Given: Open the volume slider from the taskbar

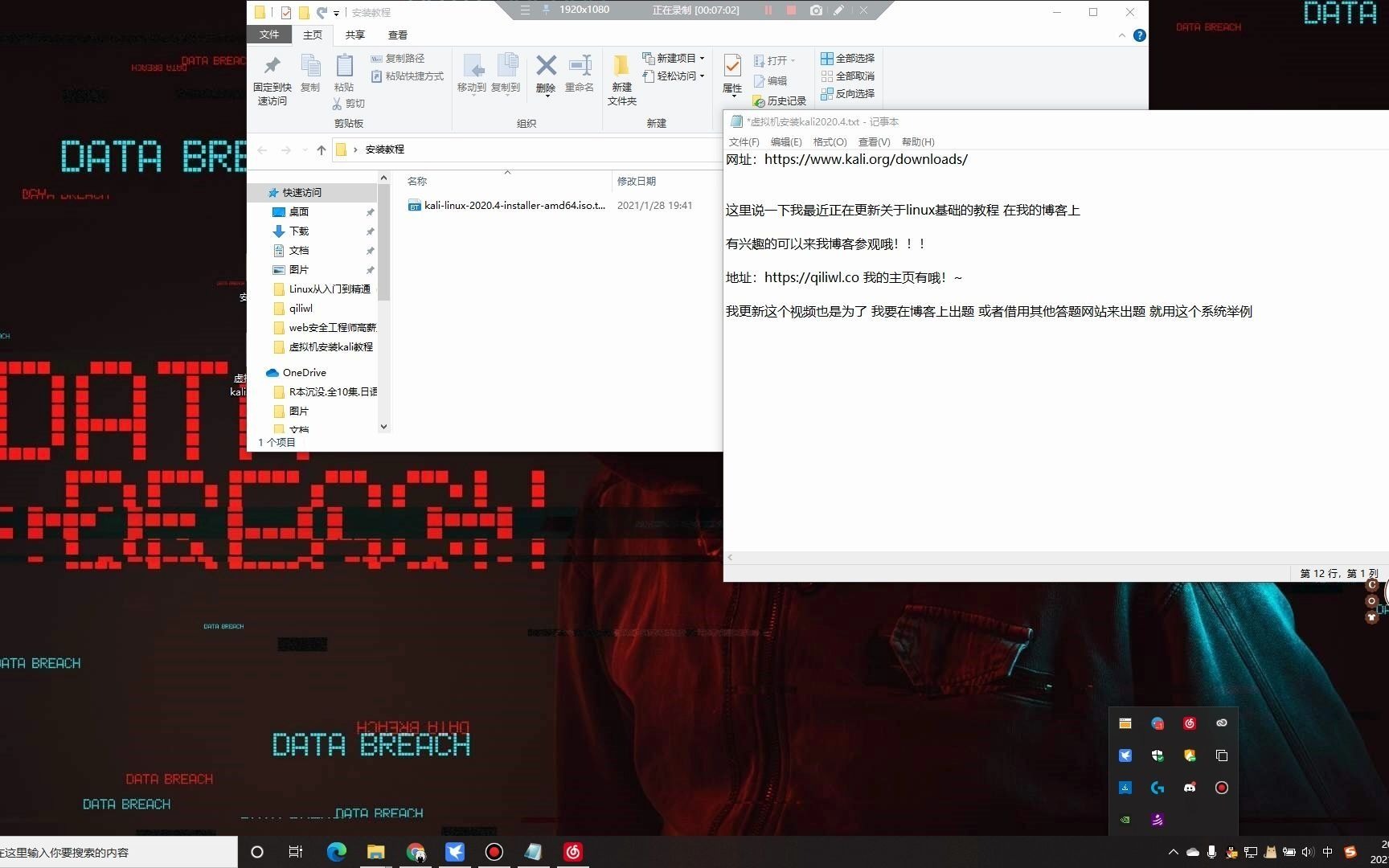Looking at the screenshot, I should [x=1308, y=852].
